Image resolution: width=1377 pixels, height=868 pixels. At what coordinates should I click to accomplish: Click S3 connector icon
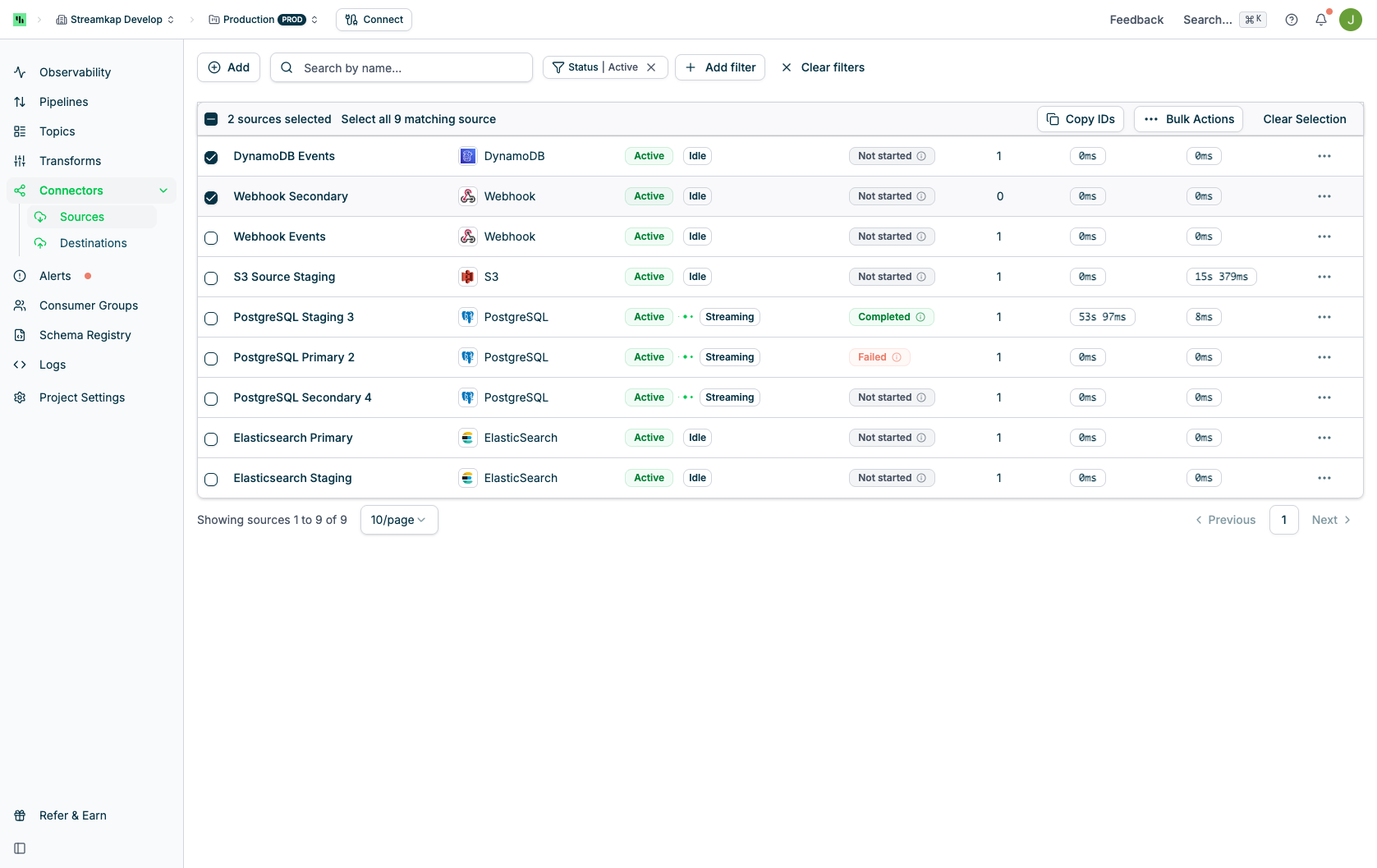pyautogui.click(x=468, y=277)
